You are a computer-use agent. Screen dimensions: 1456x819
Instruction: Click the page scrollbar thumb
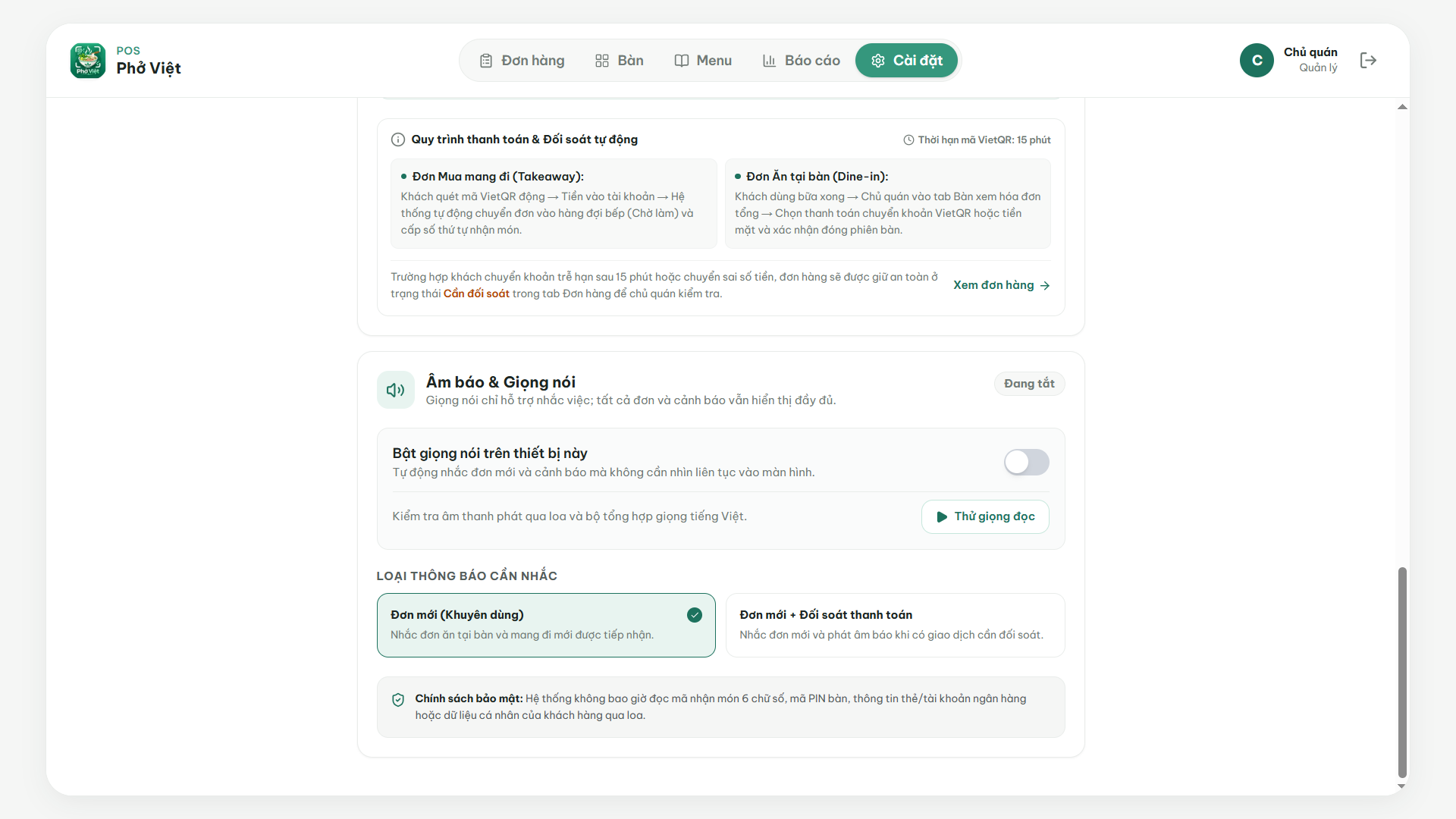pyautogui.click(x=1402, y=672)
